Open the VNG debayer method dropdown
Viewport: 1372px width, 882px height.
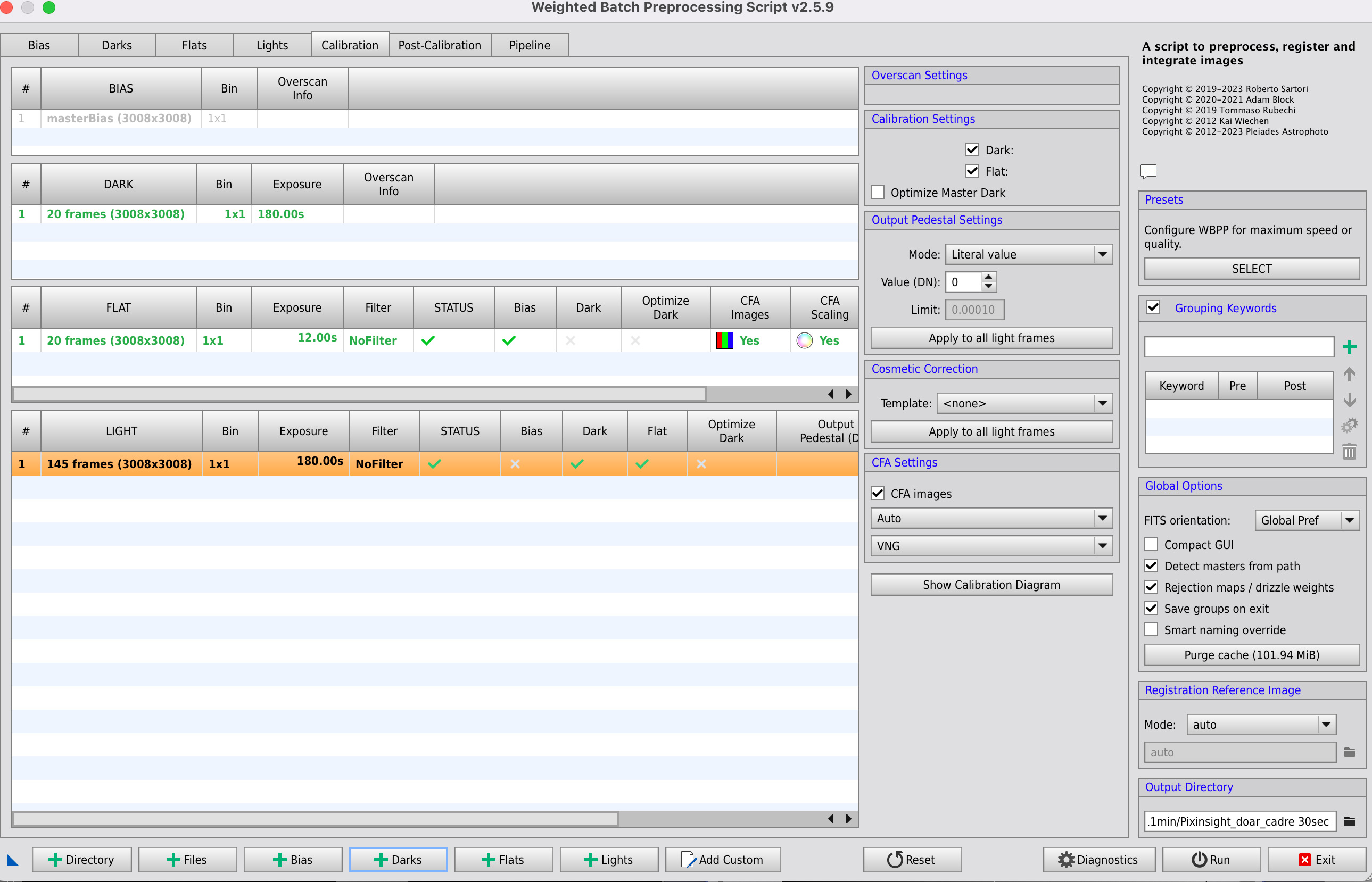[991, 546]
